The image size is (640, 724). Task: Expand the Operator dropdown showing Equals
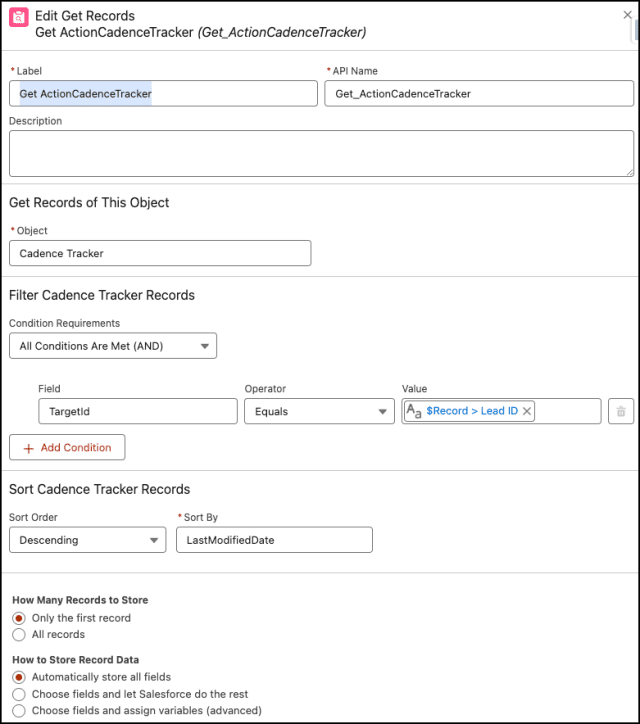[319, 411]
